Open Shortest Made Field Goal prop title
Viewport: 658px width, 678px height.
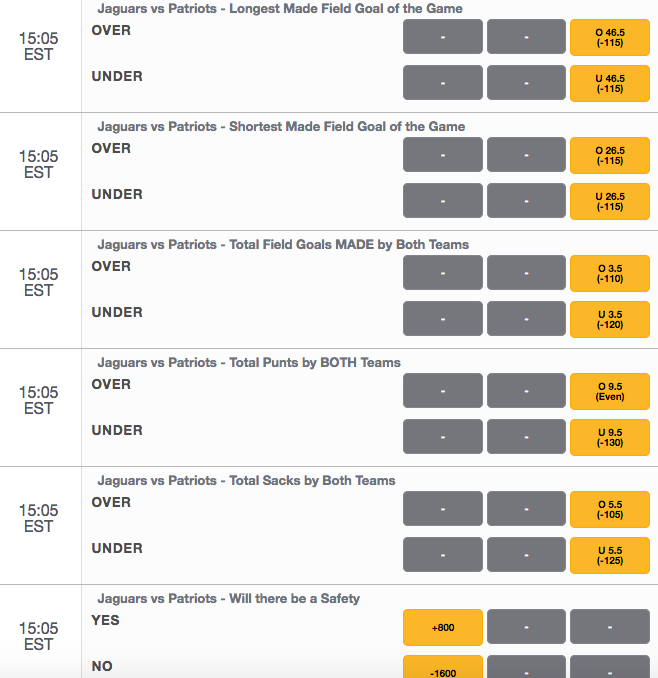[x=281, y=127]
